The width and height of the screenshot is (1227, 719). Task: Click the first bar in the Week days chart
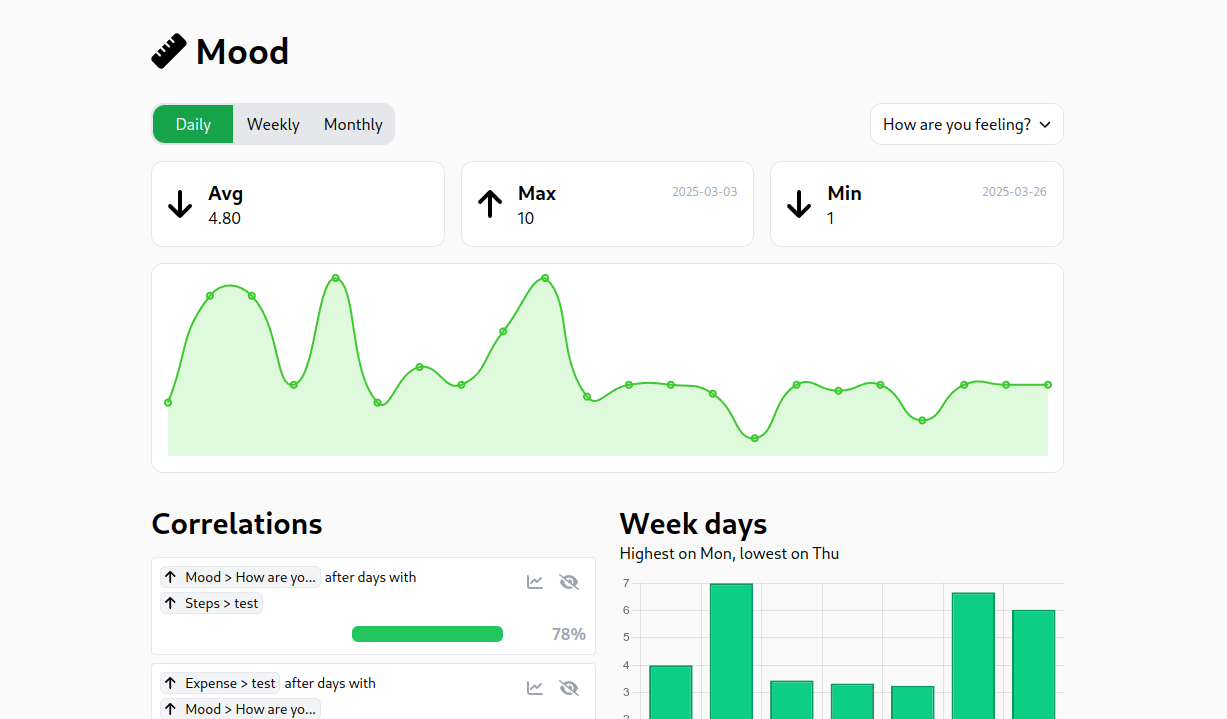click(x=671, y=692)
